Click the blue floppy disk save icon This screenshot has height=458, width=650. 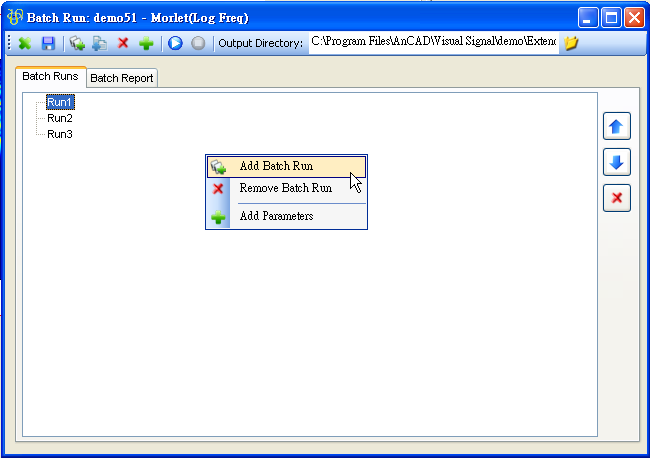click(48, 43)
